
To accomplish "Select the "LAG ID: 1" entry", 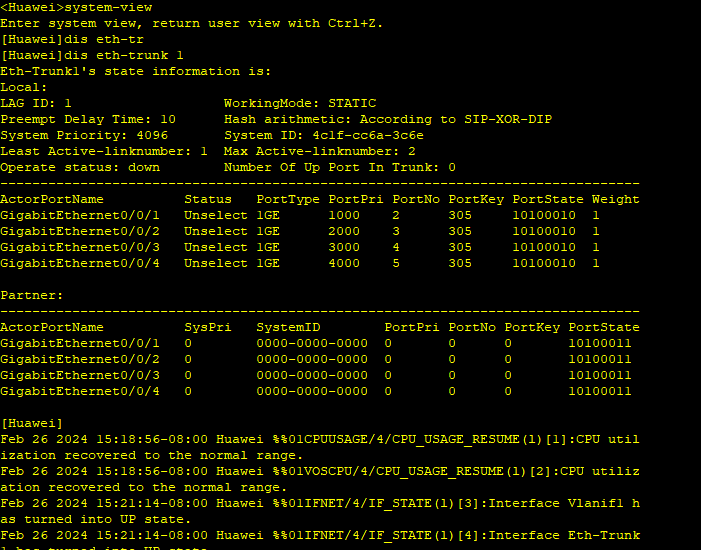I will tap(36, 103).
